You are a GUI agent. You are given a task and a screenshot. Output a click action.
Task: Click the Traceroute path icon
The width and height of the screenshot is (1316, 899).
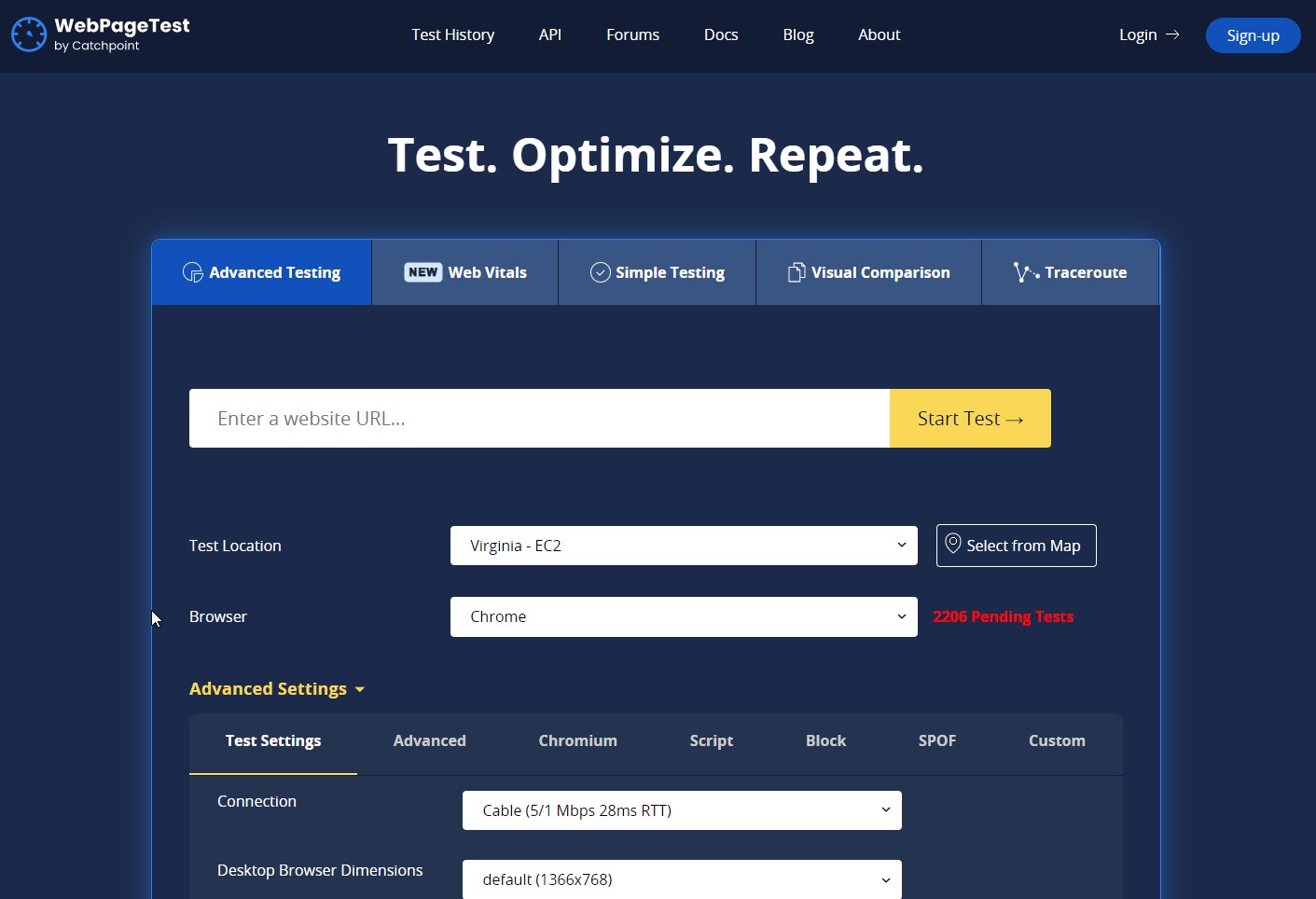1025,272
